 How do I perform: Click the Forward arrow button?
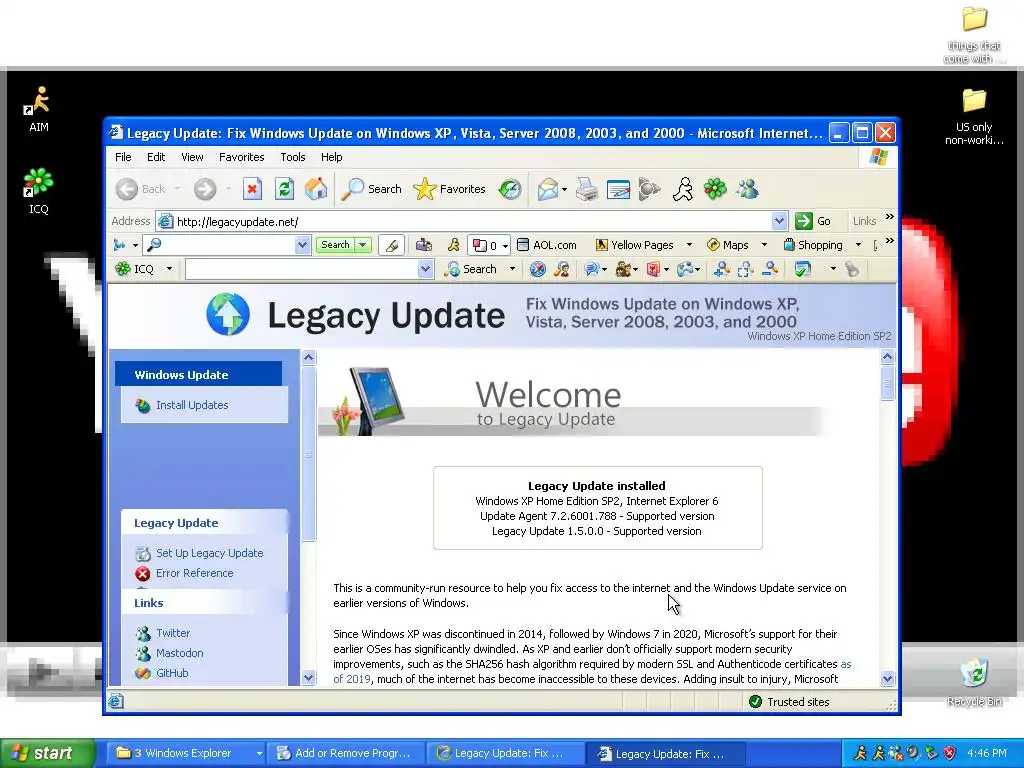click(x=204, y=189)
